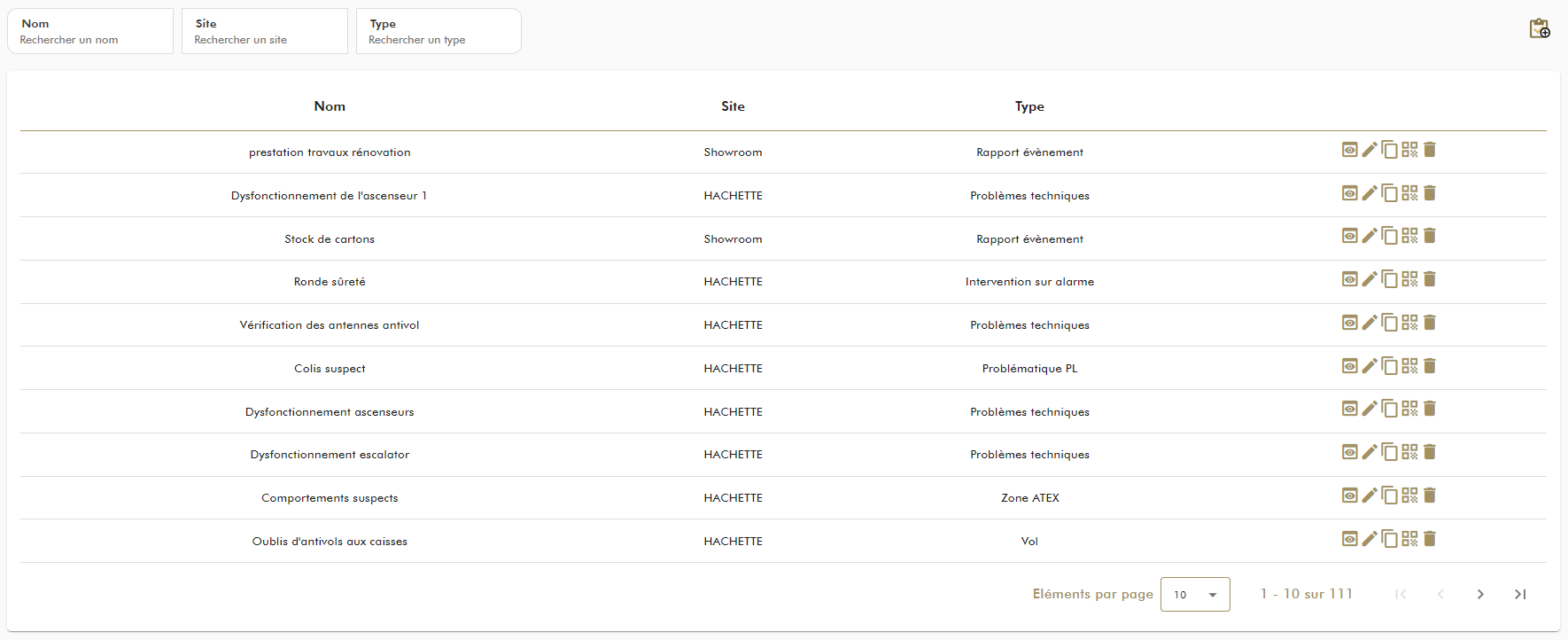
Task: Edit the 'prestation travaux rénovation' entry
Action: 1370,150
